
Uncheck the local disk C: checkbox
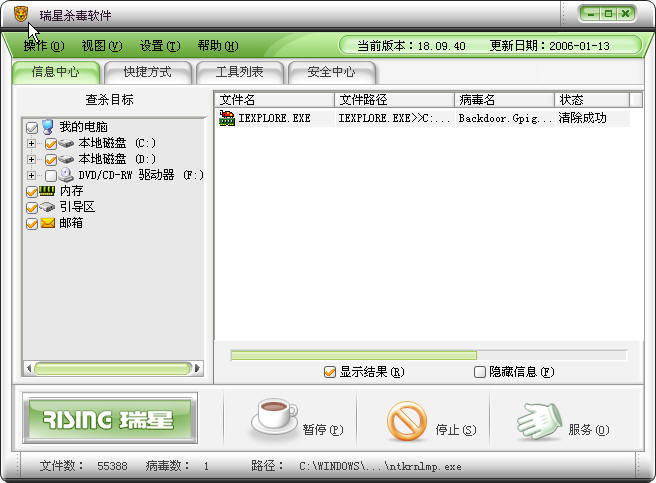coord(51,144)
